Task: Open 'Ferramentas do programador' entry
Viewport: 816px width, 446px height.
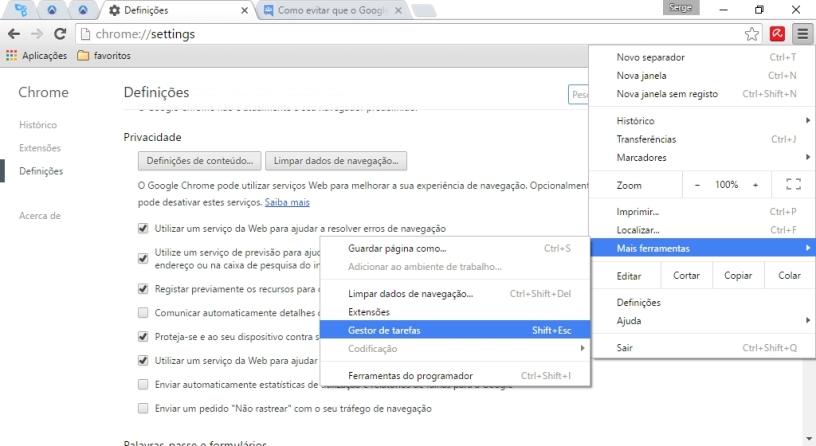Action: [455, 376]
